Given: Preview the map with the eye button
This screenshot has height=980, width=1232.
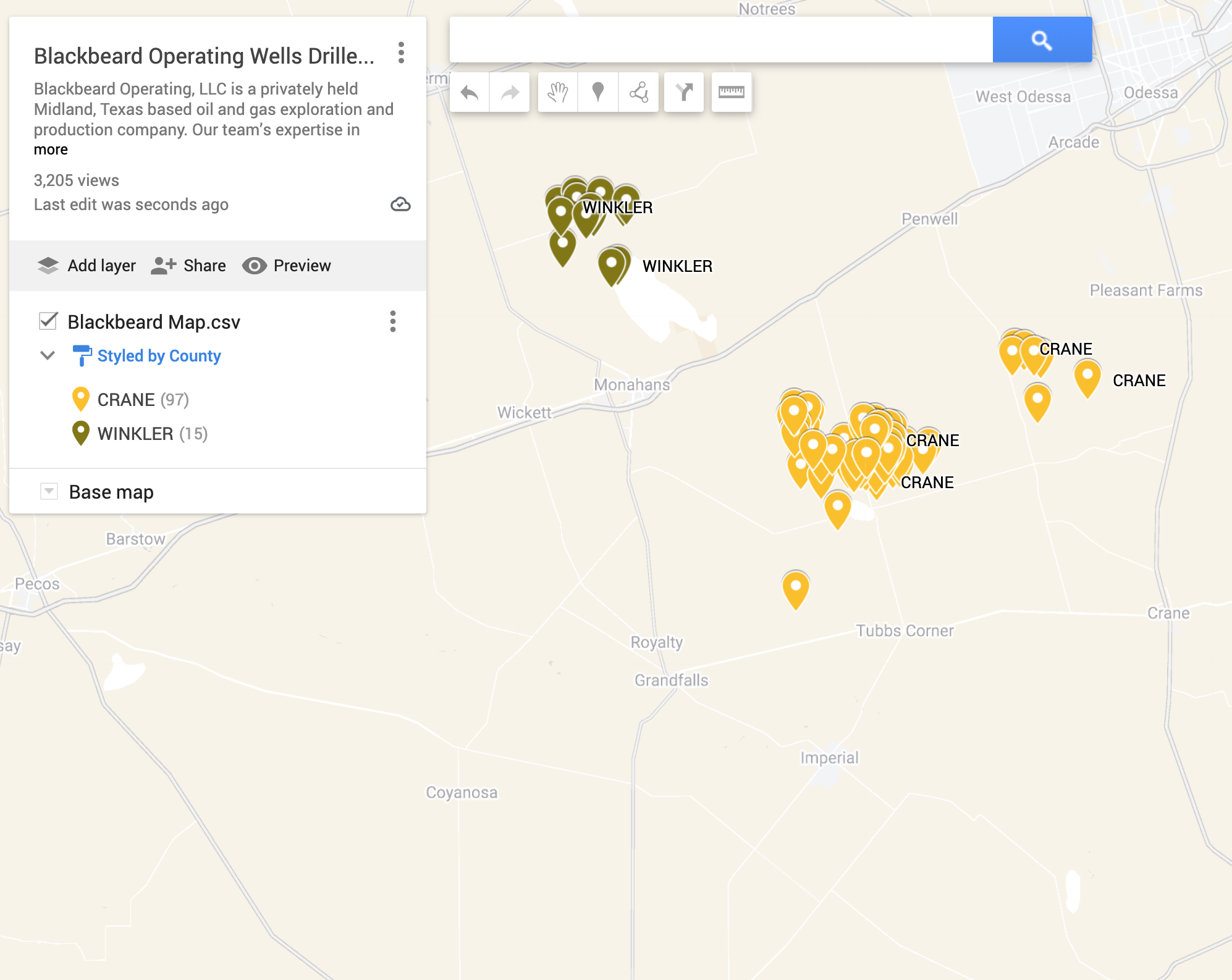Looking at the screenshot, I should (287, 266).
